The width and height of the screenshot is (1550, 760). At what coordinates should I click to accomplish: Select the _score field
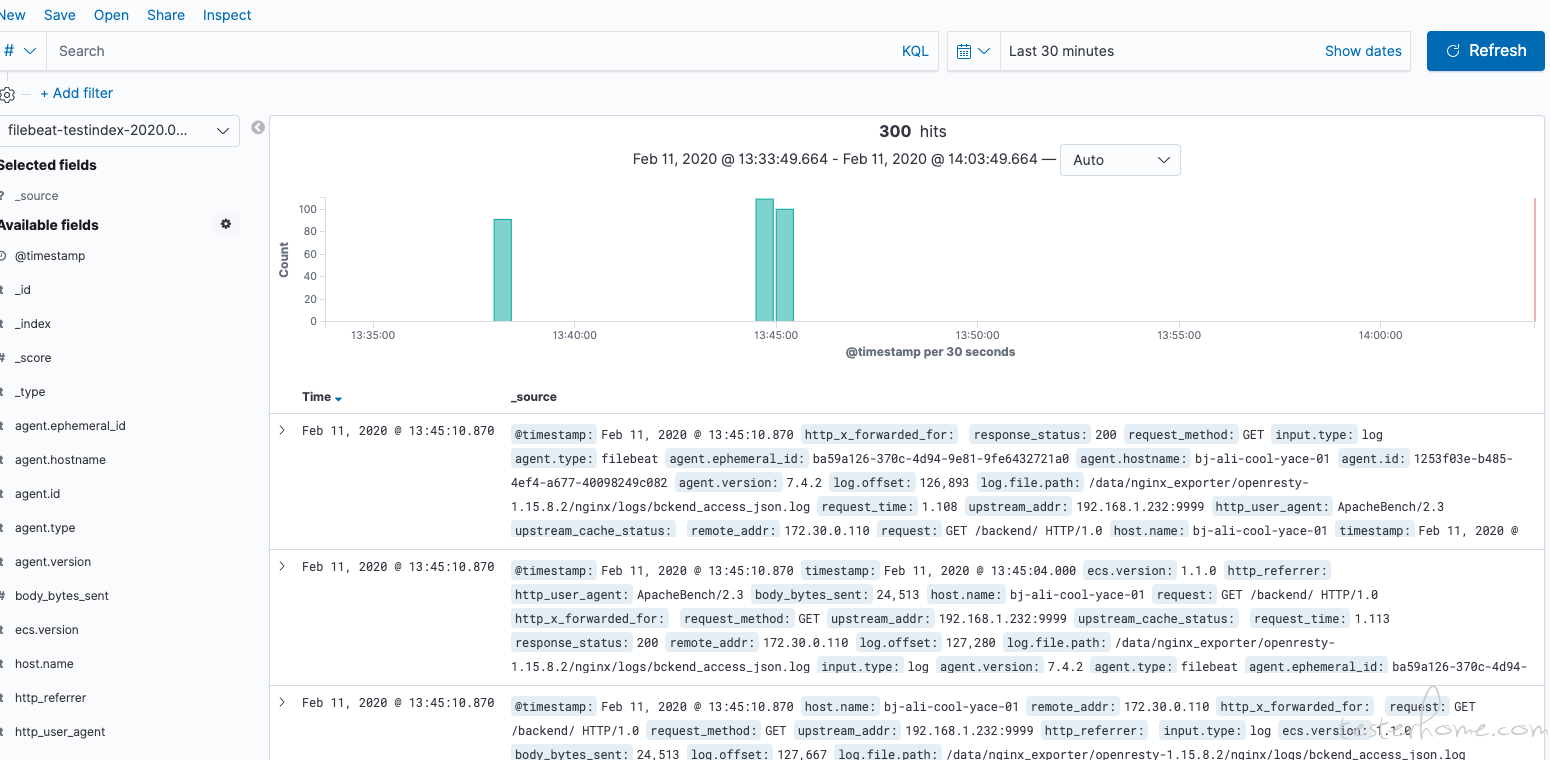33,358
